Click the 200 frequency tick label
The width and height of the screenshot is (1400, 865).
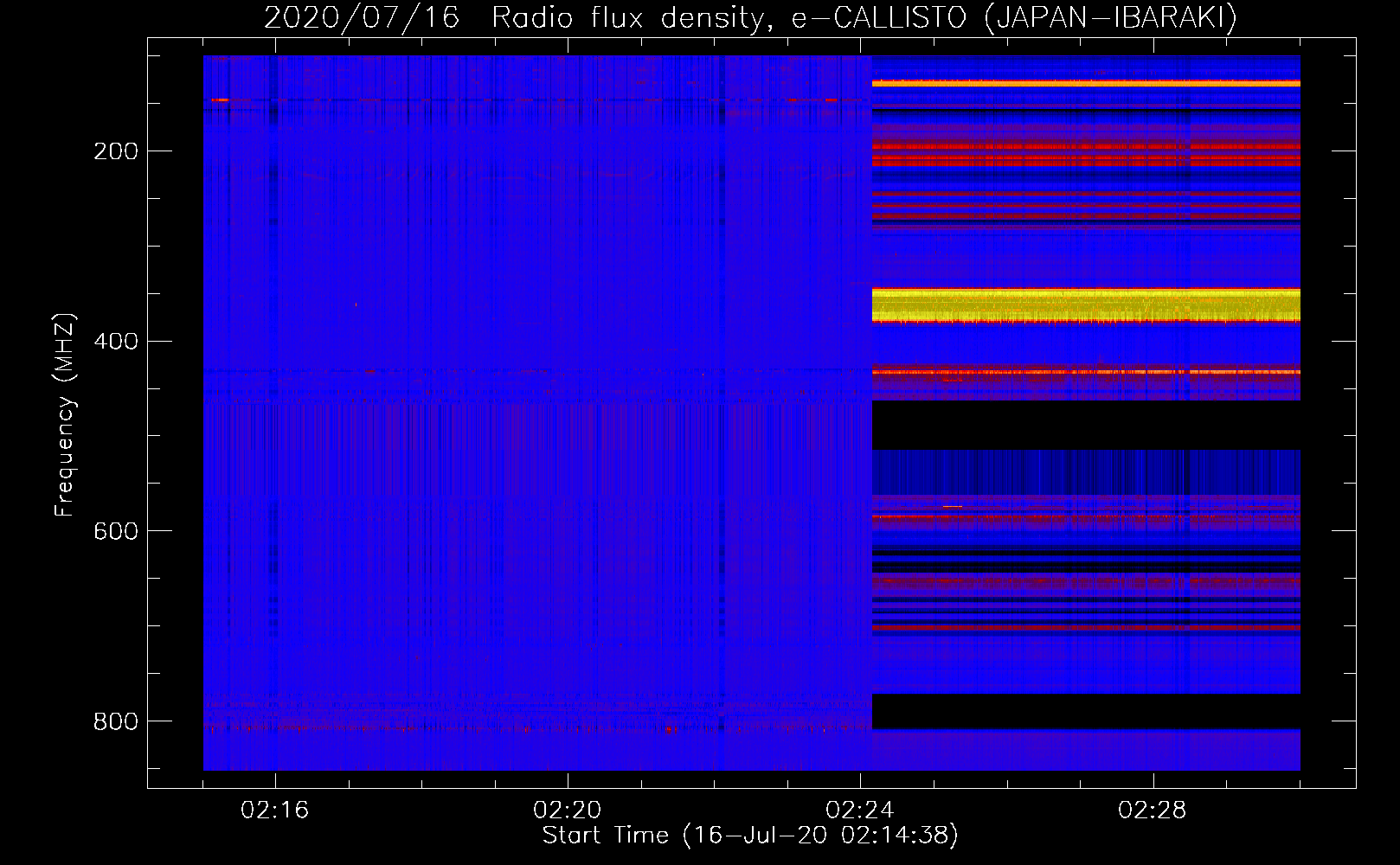click(116, 151)
